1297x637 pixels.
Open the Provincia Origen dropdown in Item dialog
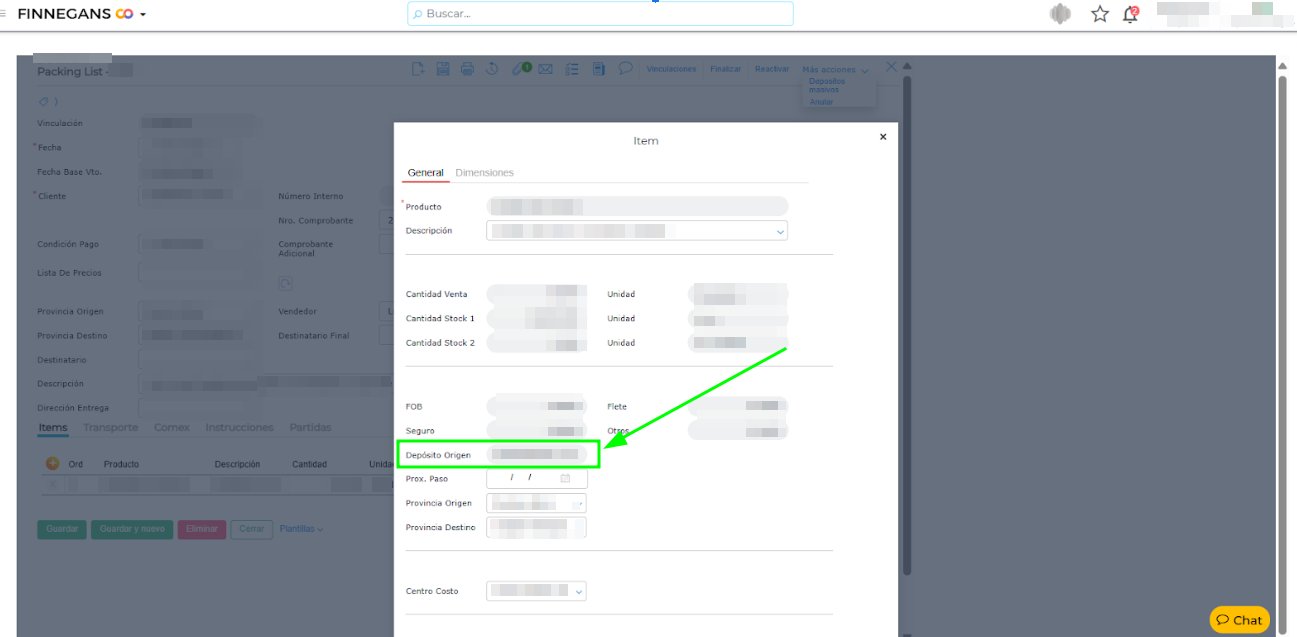[580, 503]
